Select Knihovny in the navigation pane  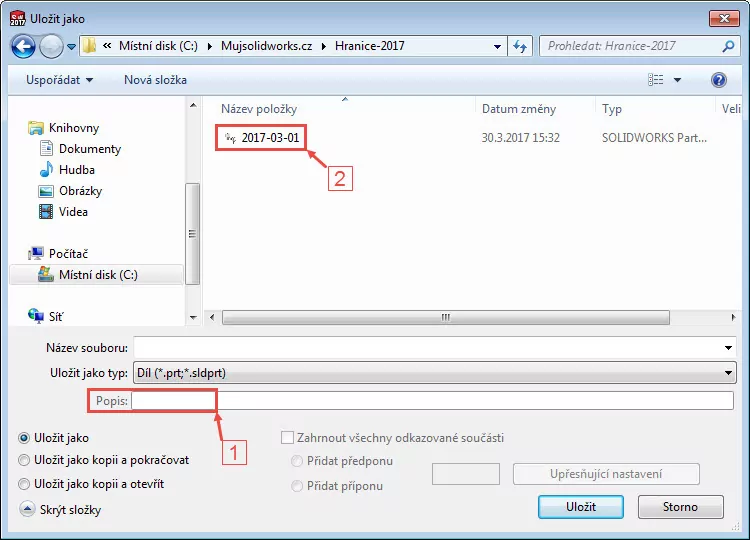[x=74, y=128]
